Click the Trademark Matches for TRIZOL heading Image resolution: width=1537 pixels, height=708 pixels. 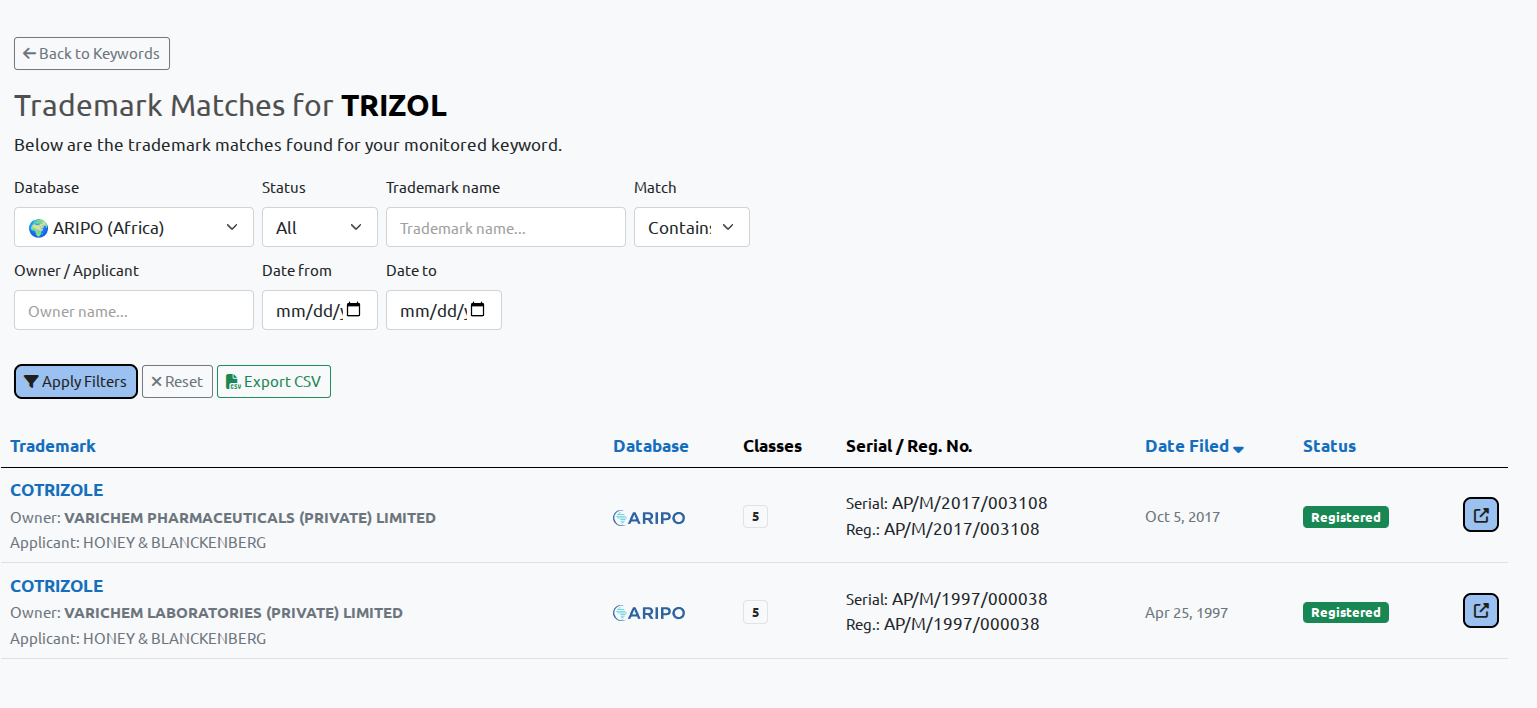click(231, 105)
